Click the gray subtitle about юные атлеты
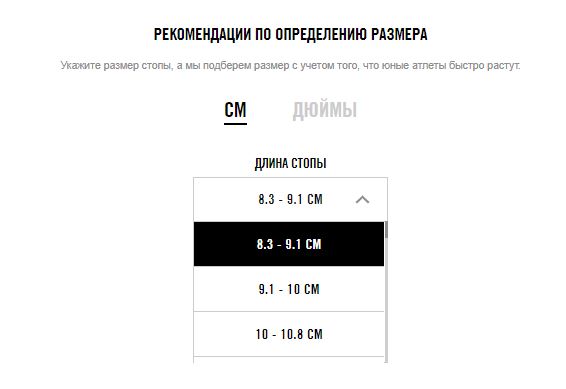Screen dimensions: 566x389 coord(290,66)
